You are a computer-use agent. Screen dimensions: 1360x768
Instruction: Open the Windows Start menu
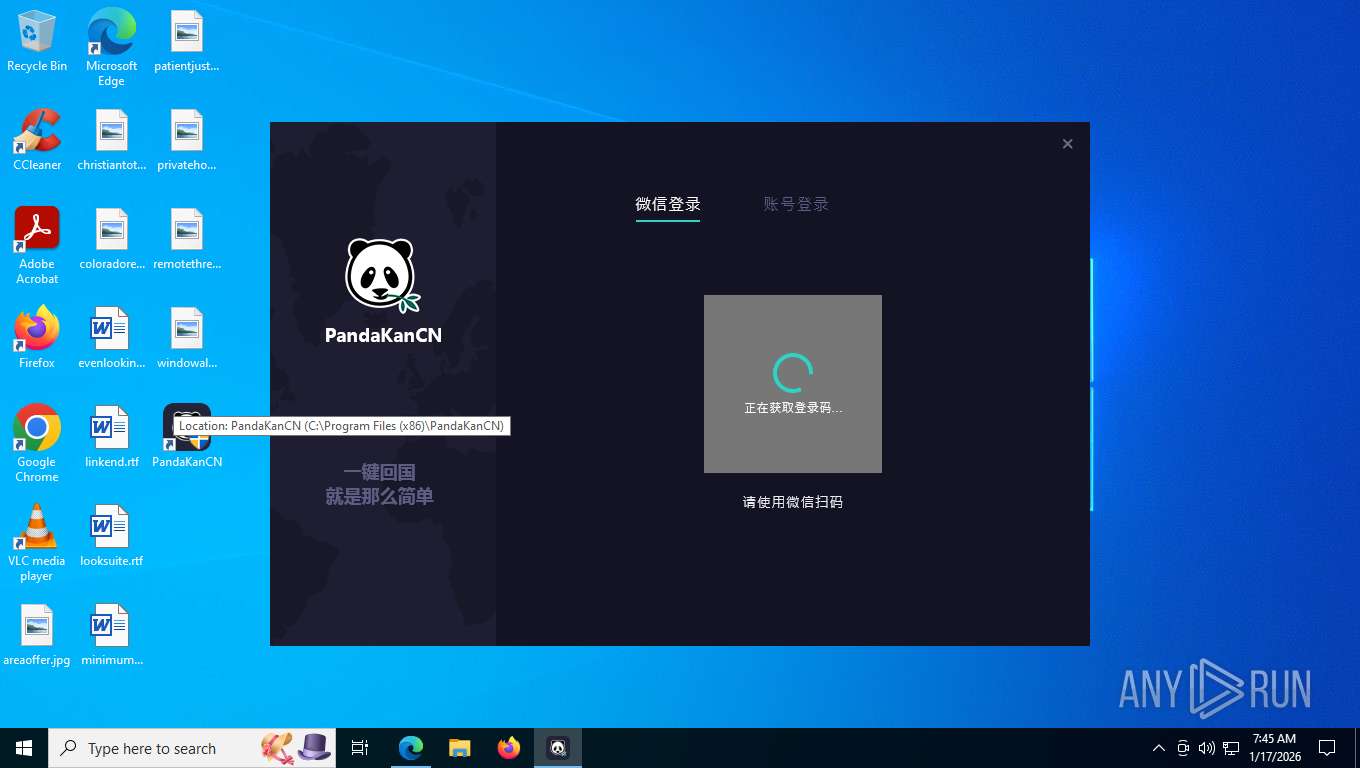(x=24, y=748)
